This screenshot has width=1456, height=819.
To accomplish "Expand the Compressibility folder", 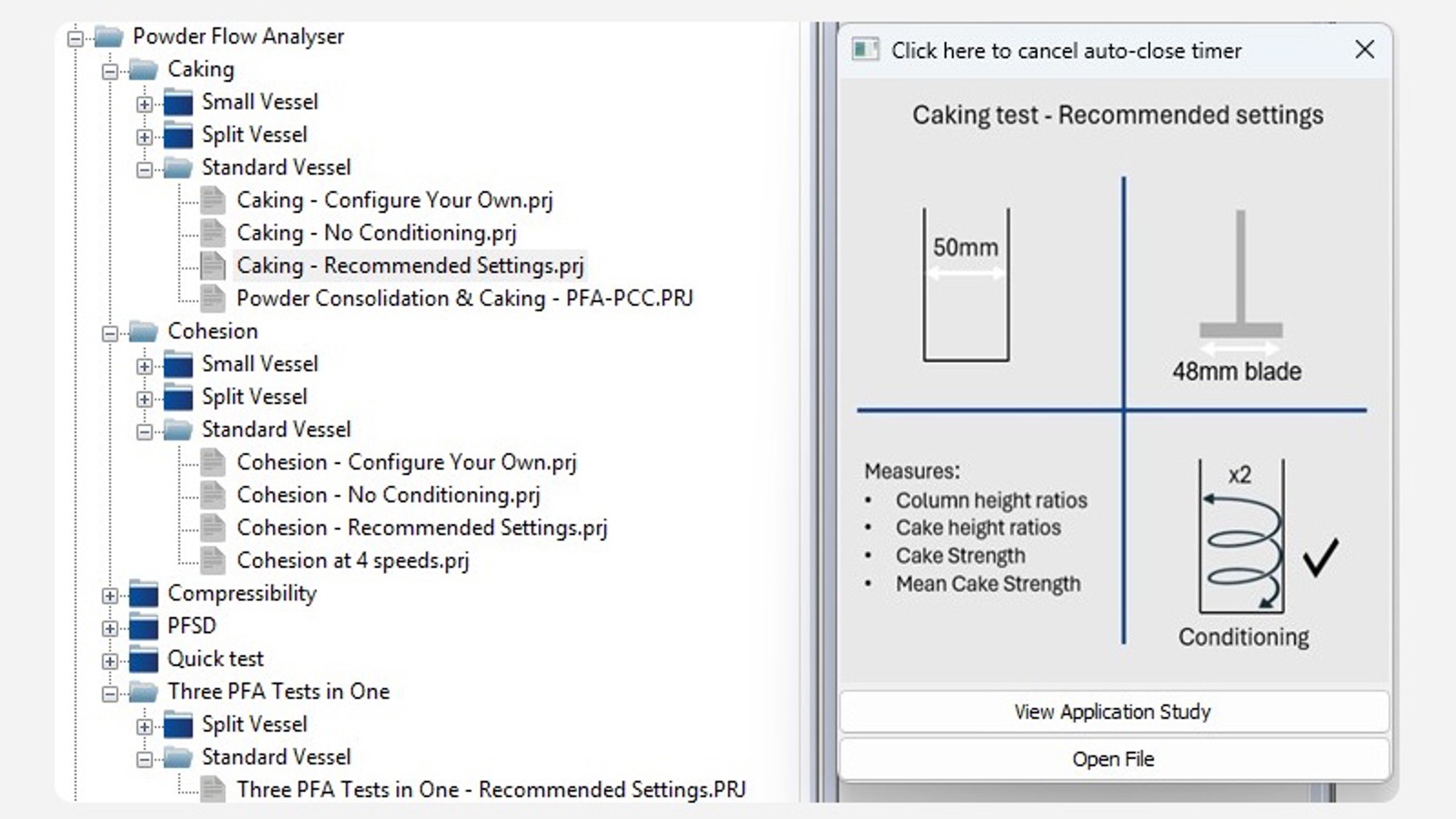I will click(110, 596).
